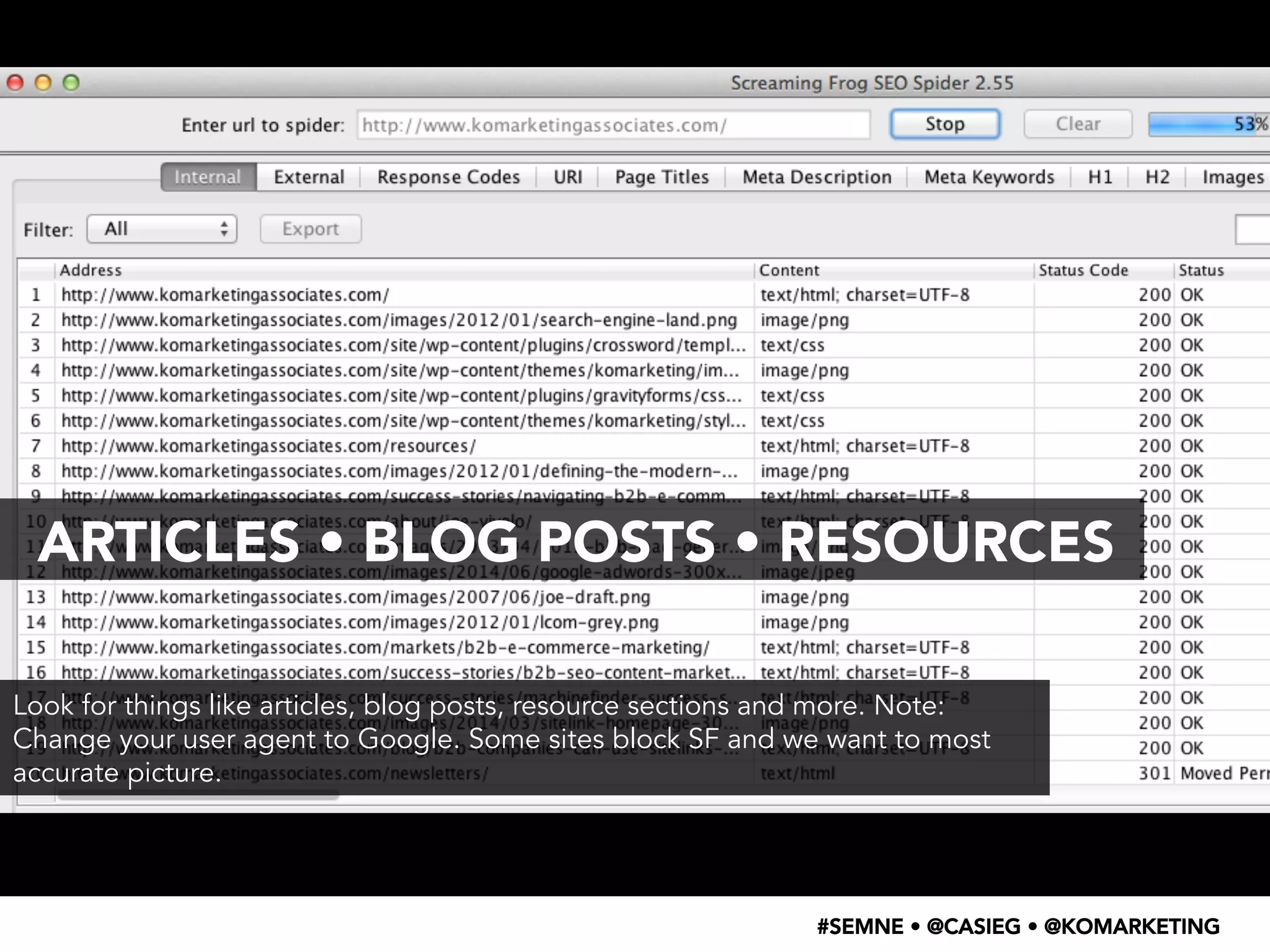Click row 15 text/html charset cell

coord(894,648)
